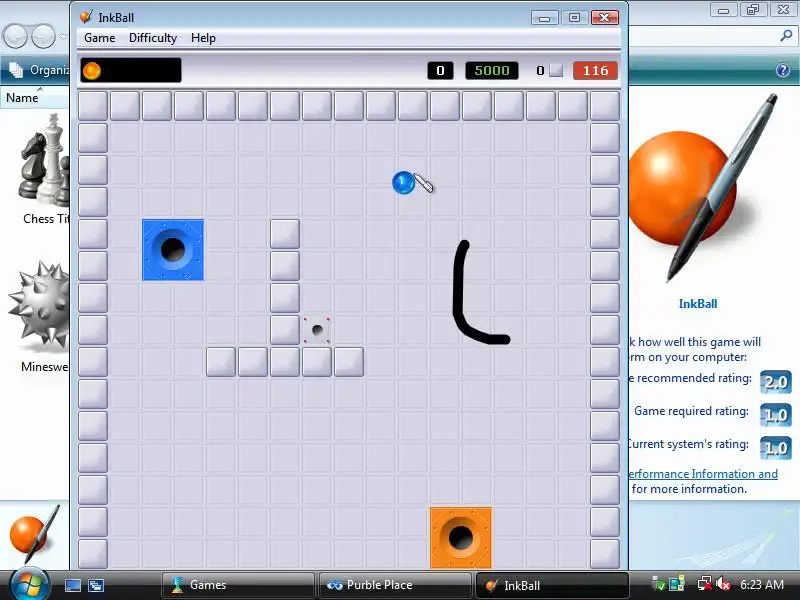
Task: Open the Difficulty menu
Action: point(153,38)
